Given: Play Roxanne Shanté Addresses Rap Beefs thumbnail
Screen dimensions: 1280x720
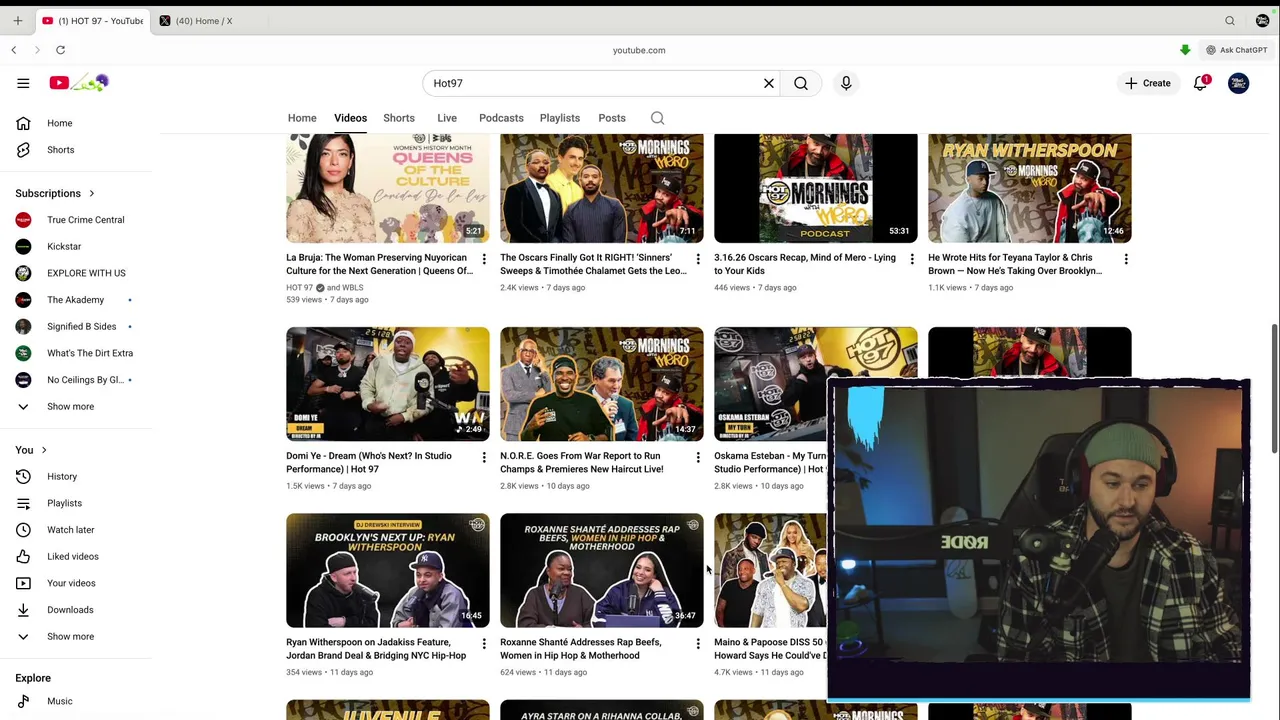Looking at the screenshot, I should tap(602, 571).
